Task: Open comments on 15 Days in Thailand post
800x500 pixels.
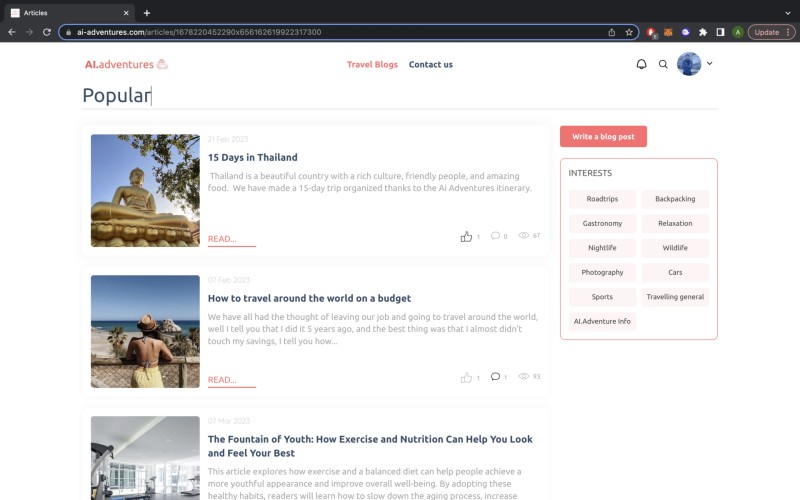Action: (x=495, y=236)
